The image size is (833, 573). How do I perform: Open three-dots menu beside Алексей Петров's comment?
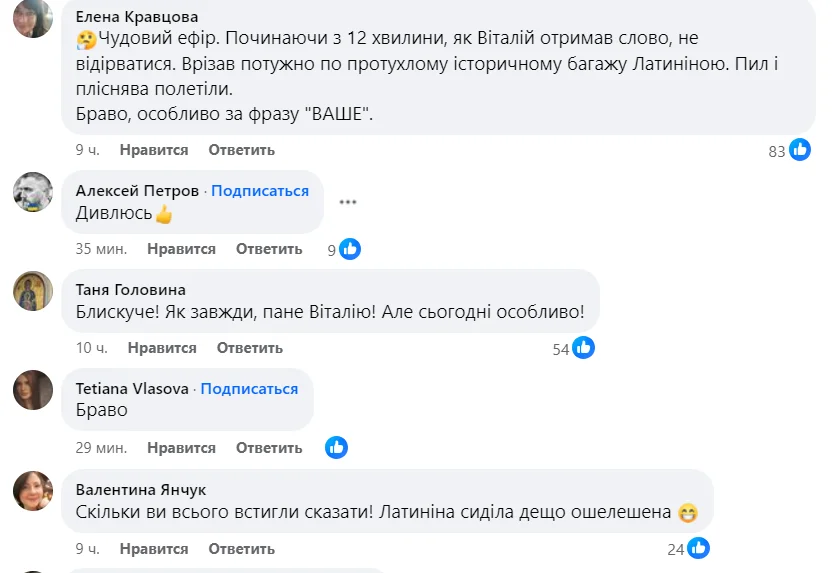click(347, 202)
